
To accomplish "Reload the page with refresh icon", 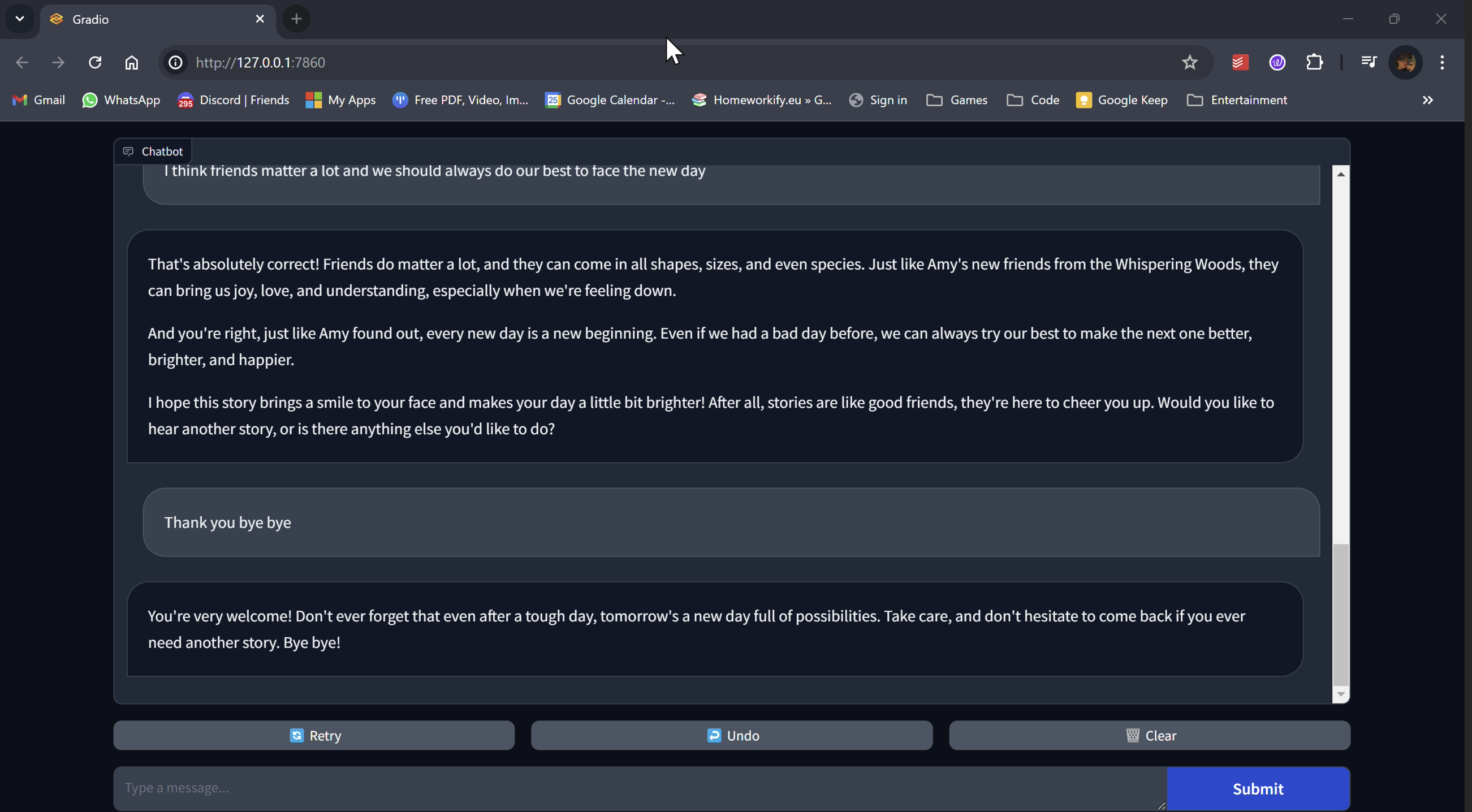I will [x=95, y=62].
